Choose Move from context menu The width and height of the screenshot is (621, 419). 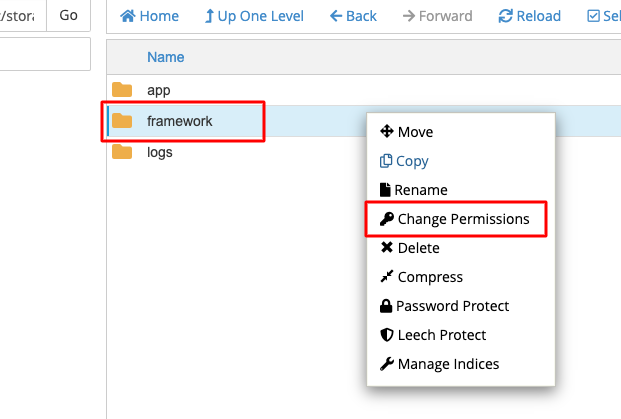click(x=415, y=132)
